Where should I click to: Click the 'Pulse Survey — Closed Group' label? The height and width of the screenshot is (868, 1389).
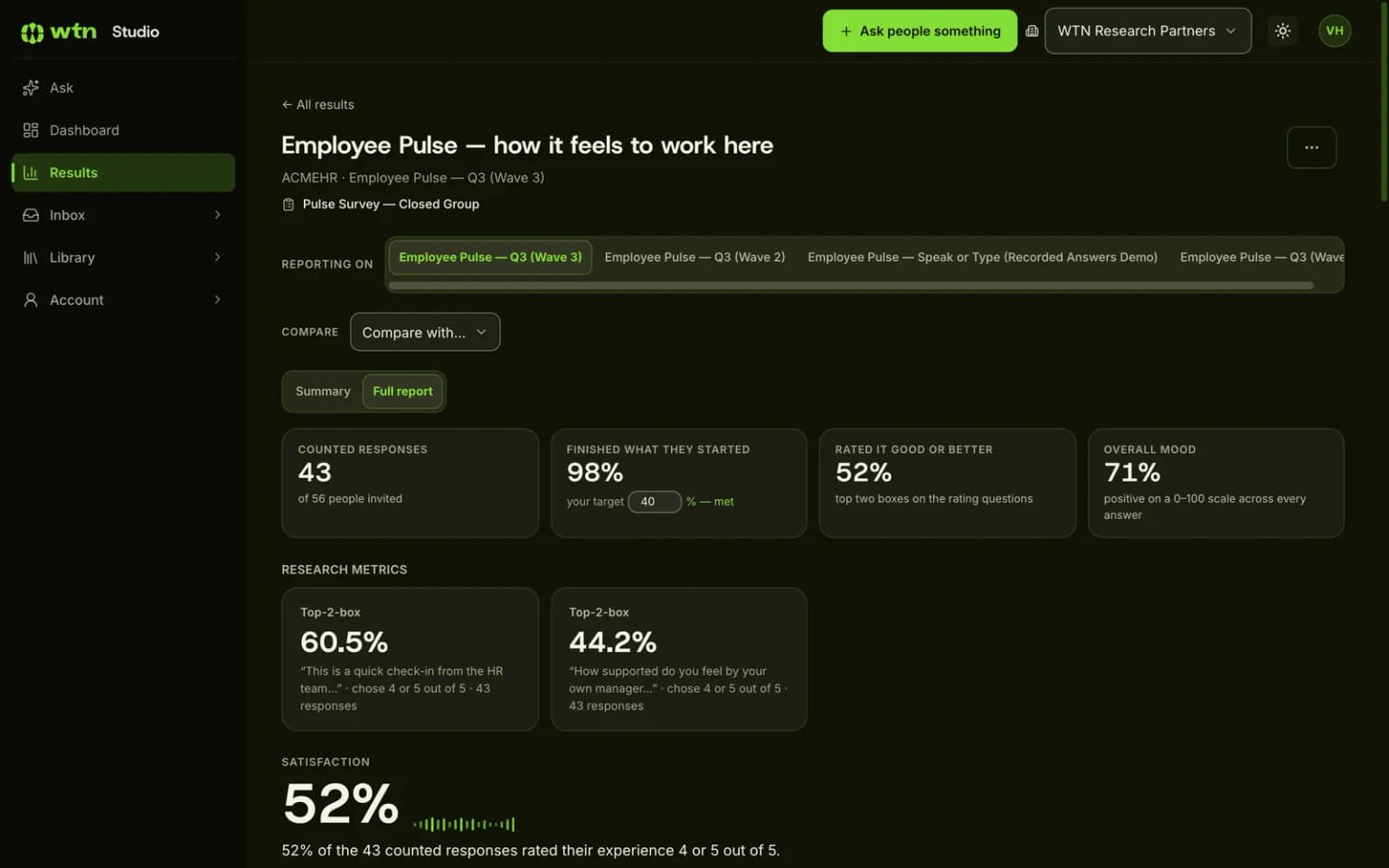[391, 204]
